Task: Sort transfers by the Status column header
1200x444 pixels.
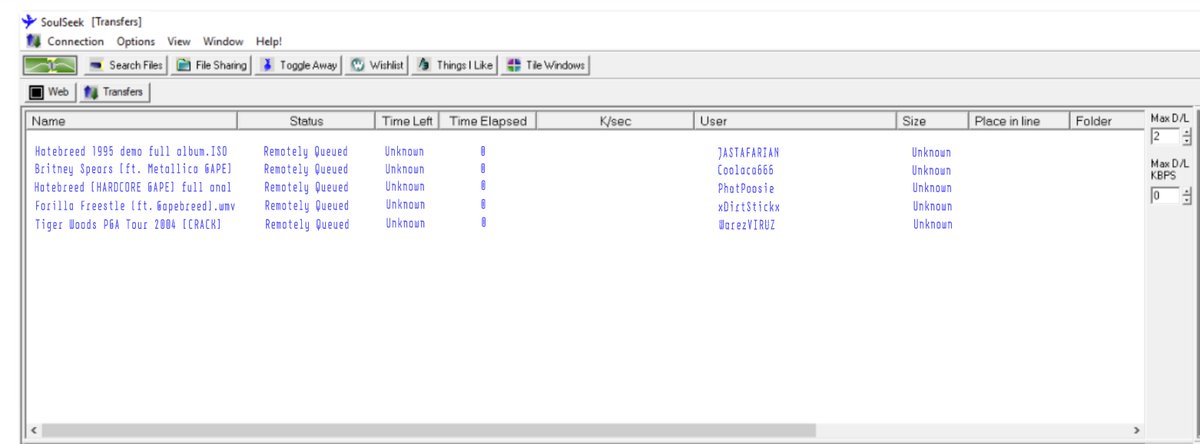Action: coord(306,121)
